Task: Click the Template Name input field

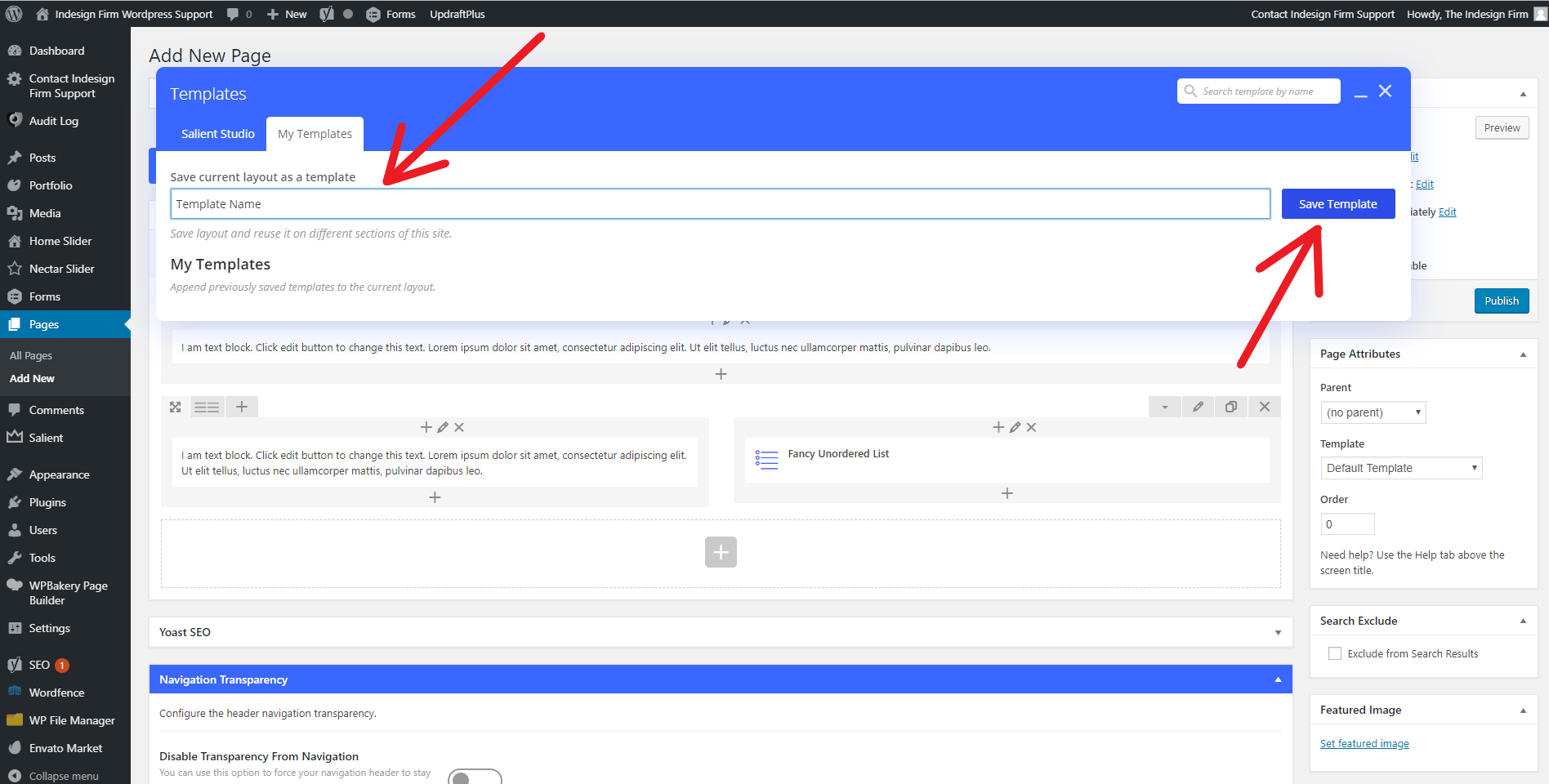Action: pos(720,204)
